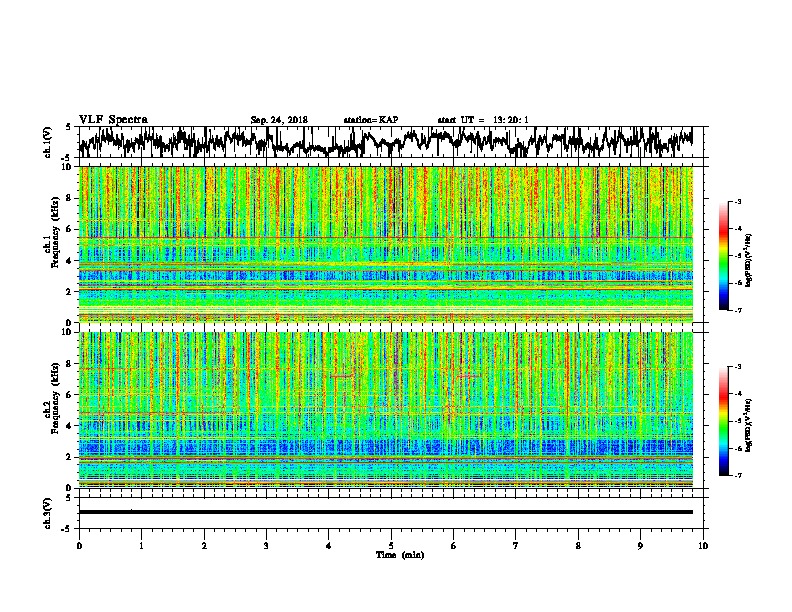Click time axis tick label "7"
This screenshot has height=612, width=792.
tap(516, 546)
